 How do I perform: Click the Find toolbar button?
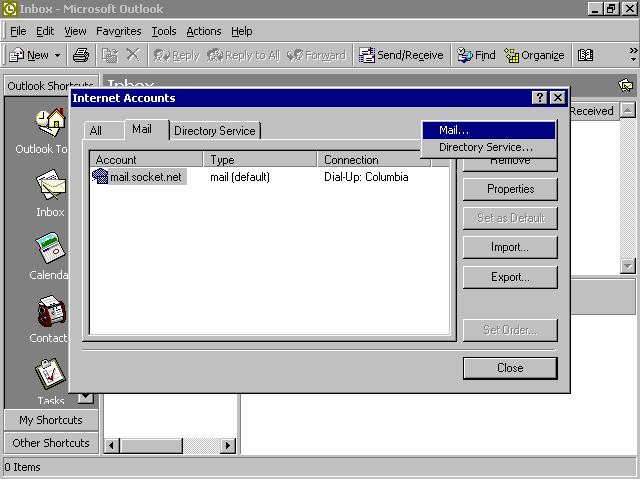coord(476,55)
